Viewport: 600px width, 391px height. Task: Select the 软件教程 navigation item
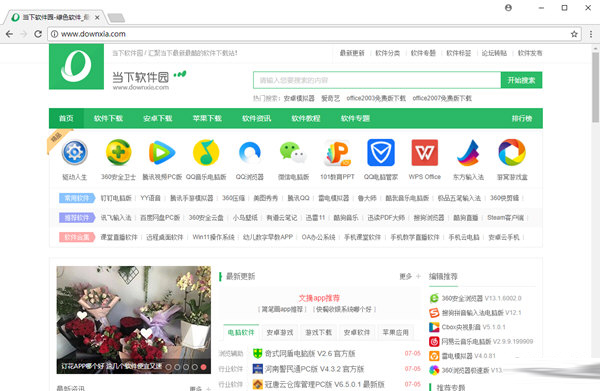[x=306, y=118]
